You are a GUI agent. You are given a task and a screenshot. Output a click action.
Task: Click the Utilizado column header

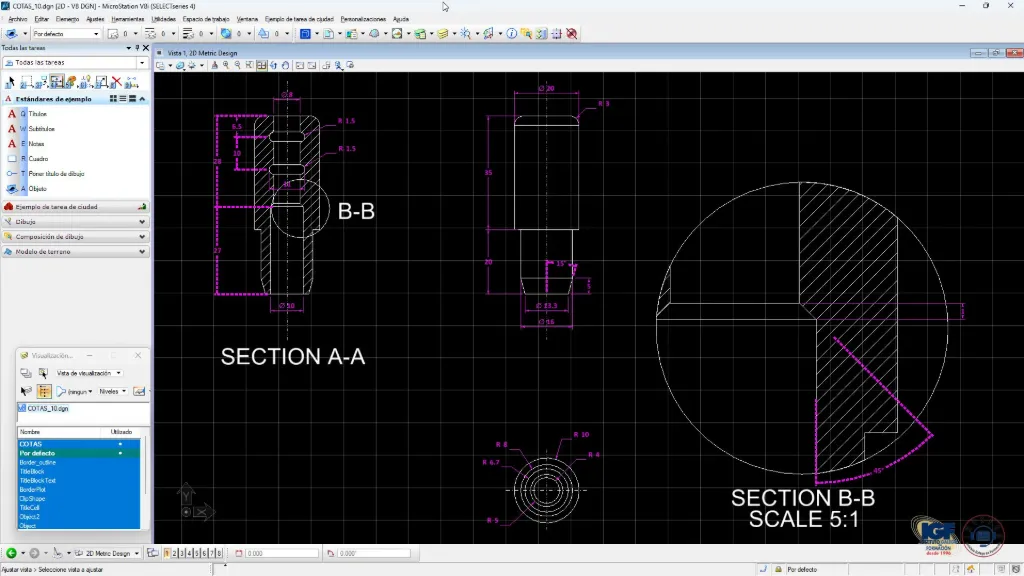121,432
